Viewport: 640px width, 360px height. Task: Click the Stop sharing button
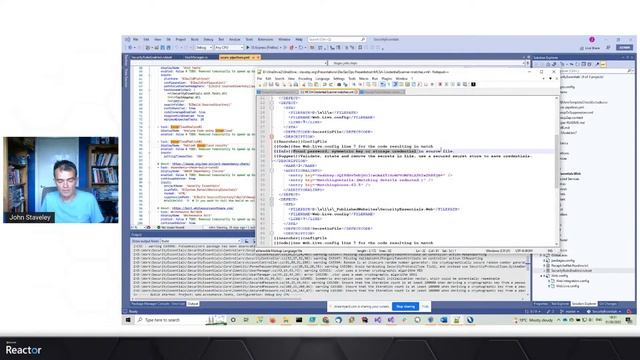pyautogui.click(x=405, y=307)
